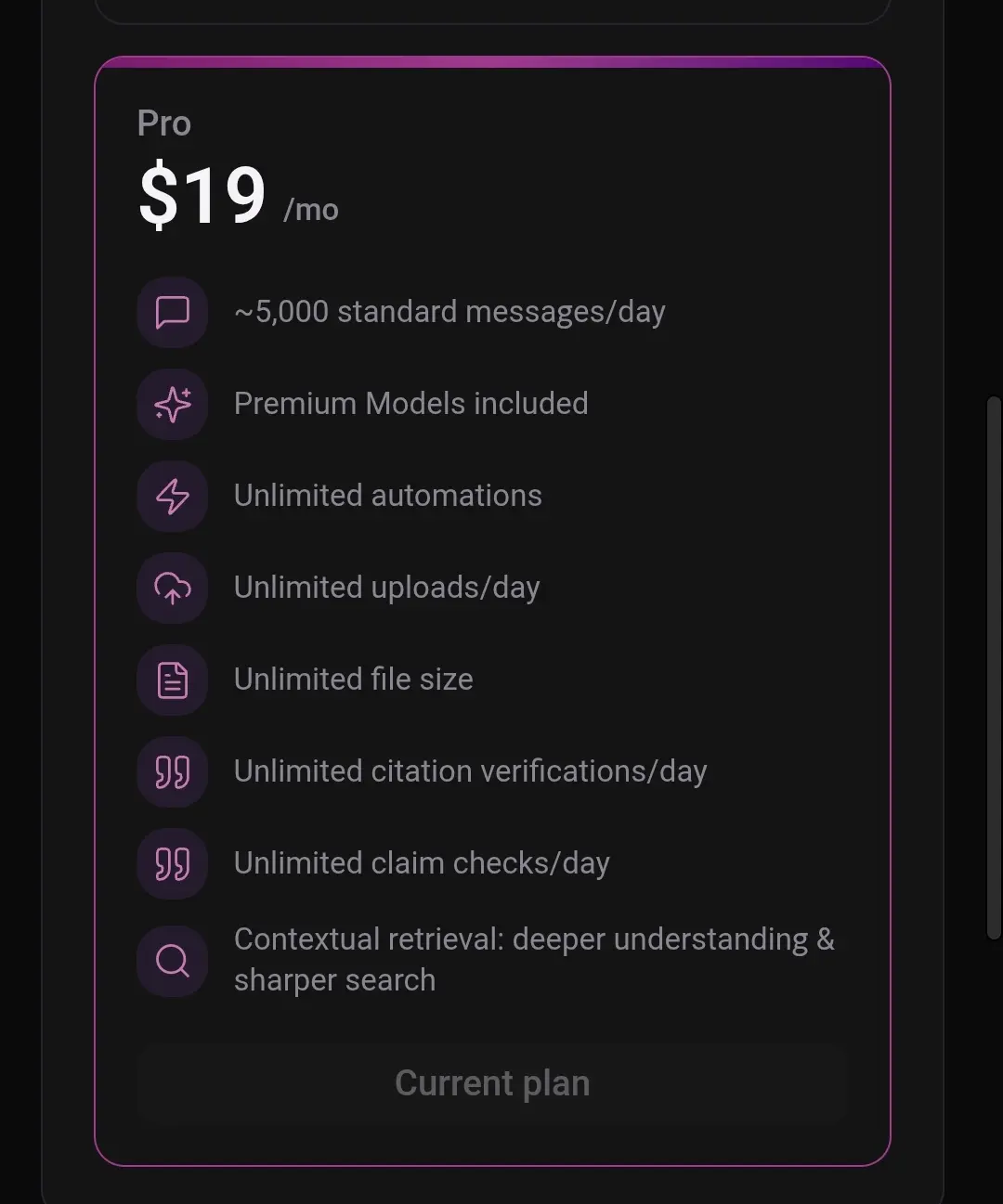Image resolution: width=1003 pixels, height=1204 pixels.
Task: Click the ~5,000 standard messages/day text
Action: [449, 312]
